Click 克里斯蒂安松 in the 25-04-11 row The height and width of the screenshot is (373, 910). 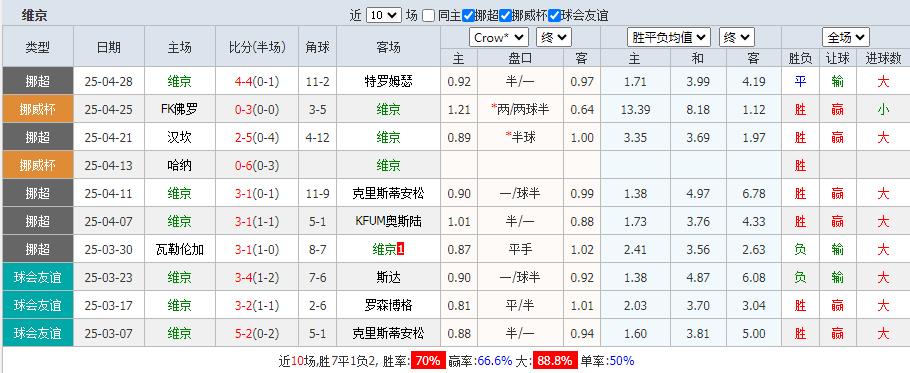388,193
